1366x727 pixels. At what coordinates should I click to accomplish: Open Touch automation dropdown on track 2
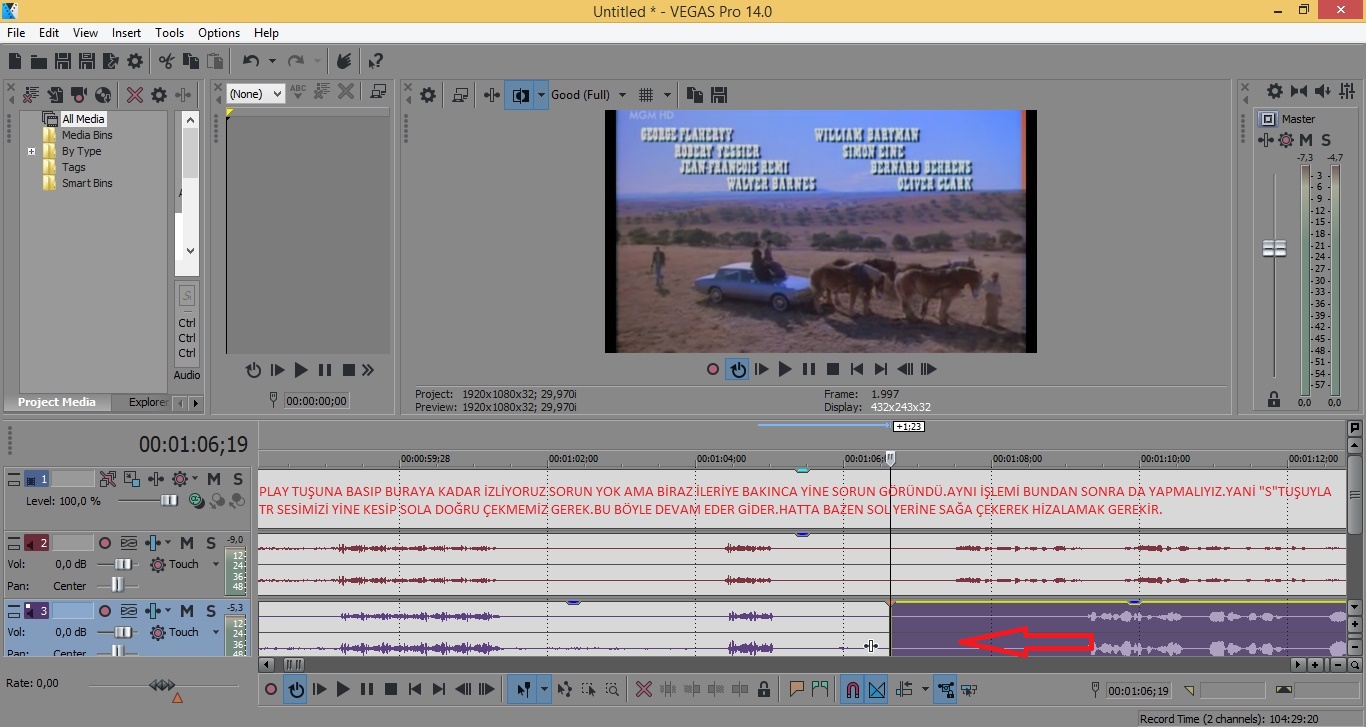[215, 564]
